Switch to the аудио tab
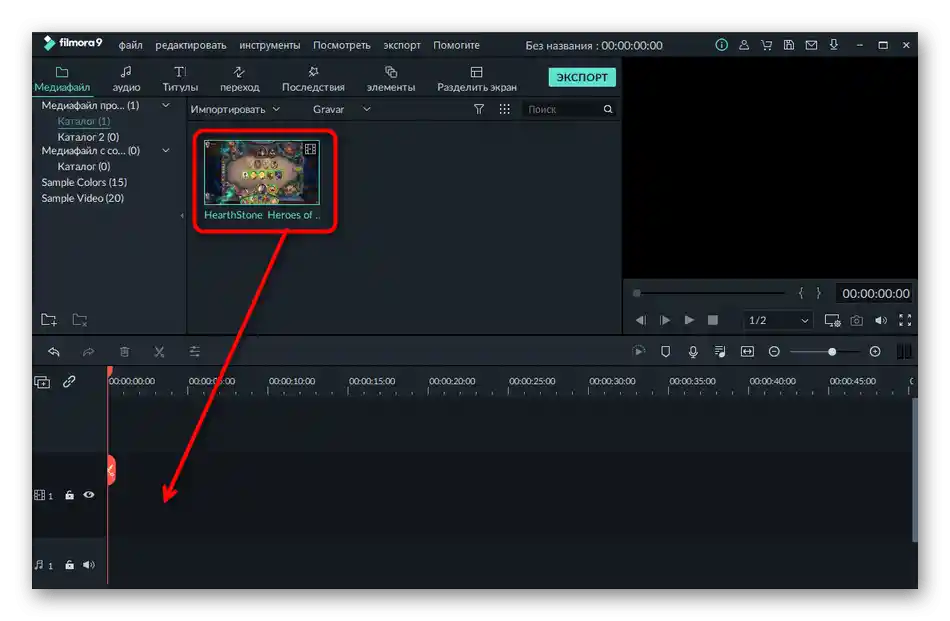The width and height of the screenshot is (950, 621). (126, 79)
